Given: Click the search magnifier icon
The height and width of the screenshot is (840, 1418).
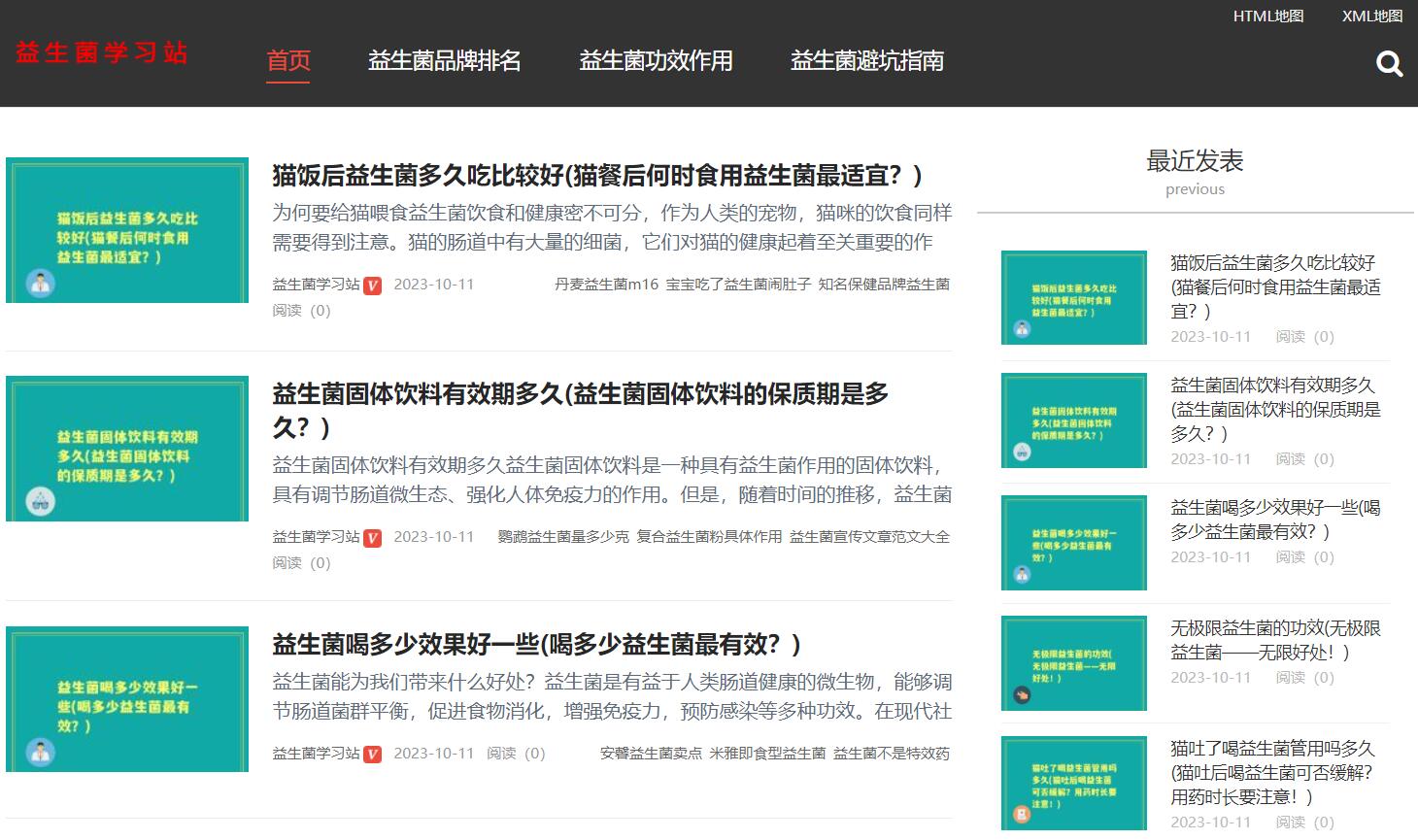Looking at the screenshot, I should pos(1389,64).
